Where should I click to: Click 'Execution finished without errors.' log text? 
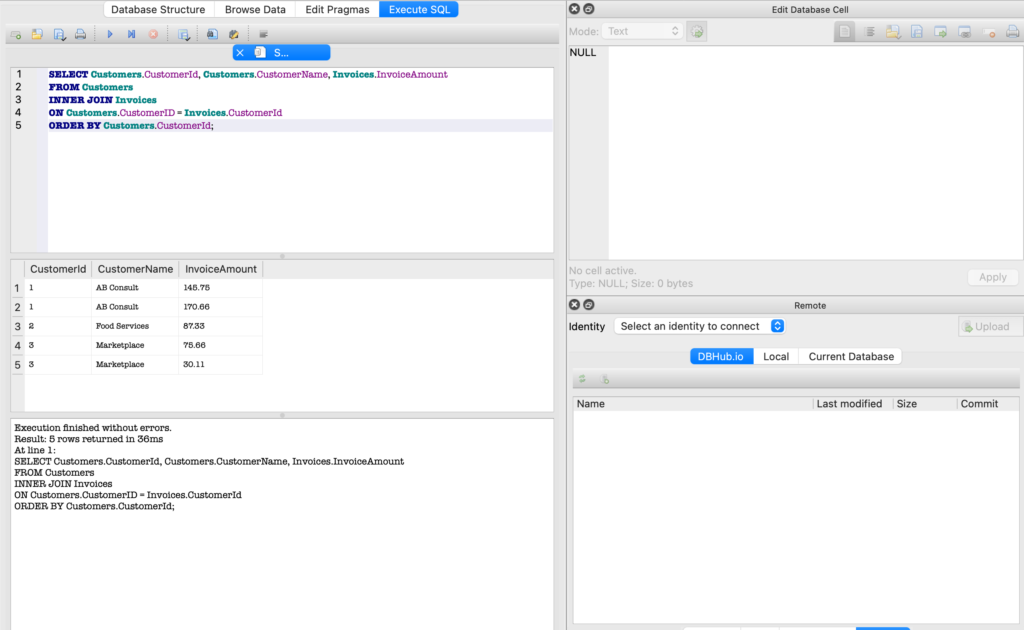tap(93, 428)
